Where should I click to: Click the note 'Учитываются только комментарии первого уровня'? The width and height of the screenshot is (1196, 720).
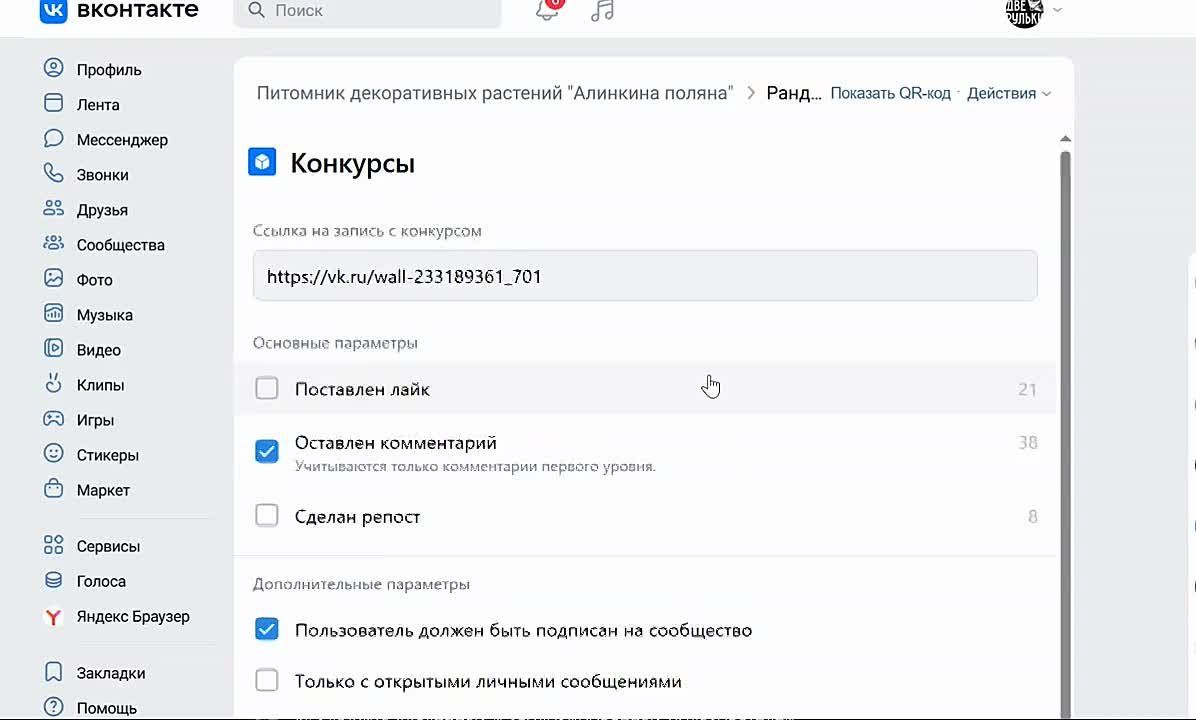[x=475, y=466]
